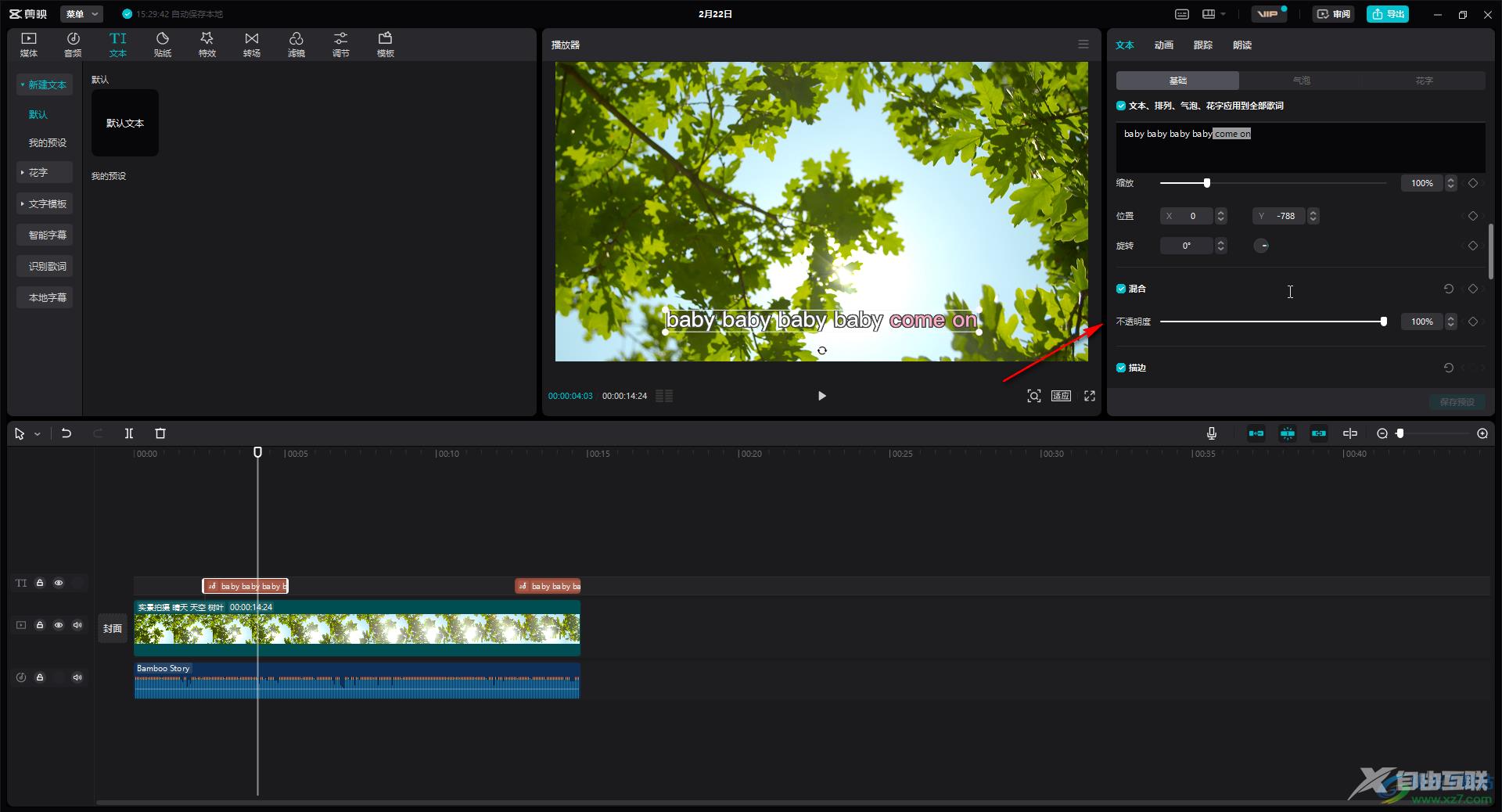Zoom in the timeline
Screen dimensions: 1502x812
click(1482, 433)
